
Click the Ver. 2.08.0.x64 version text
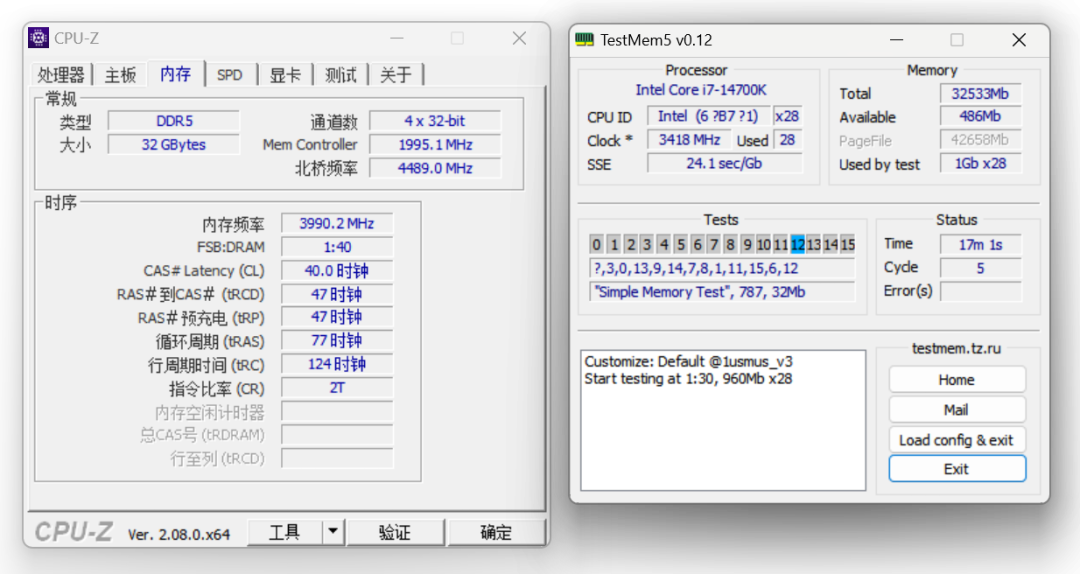click(179, 534)
